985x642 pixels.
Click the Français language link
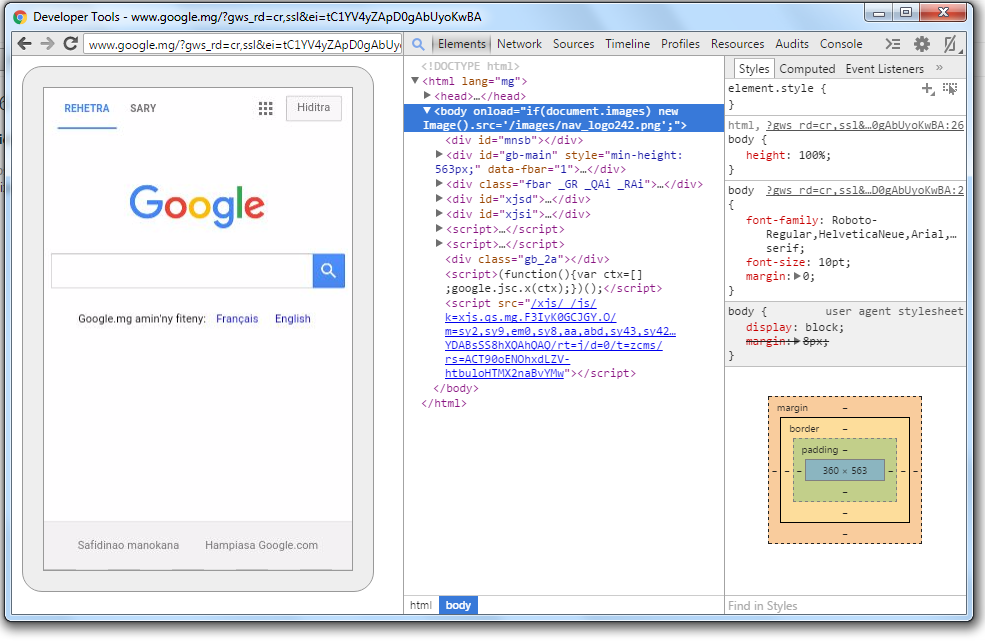coord(237,318)
